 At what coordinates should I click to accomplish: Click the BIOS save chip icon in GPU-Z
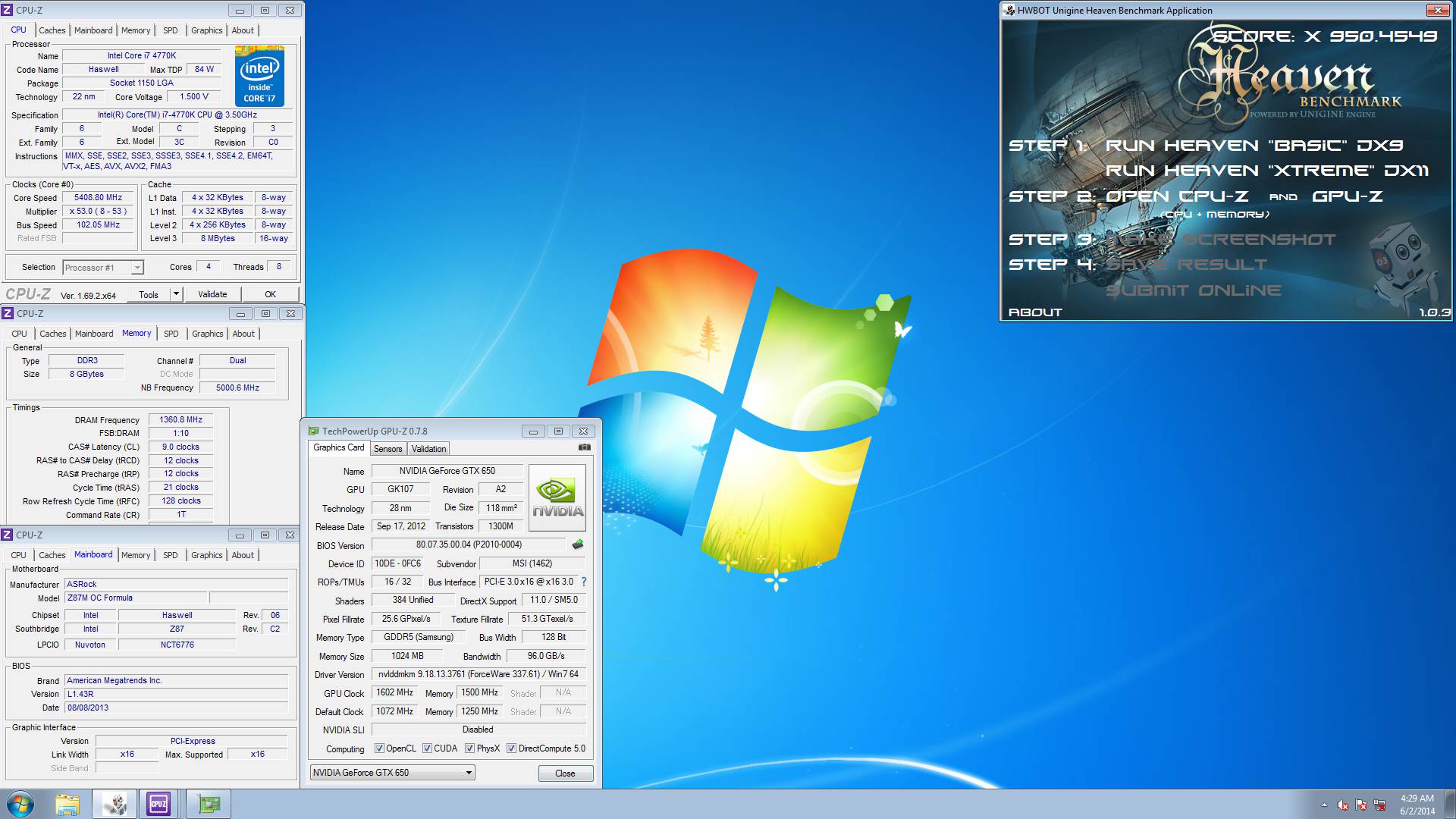(578, 544)
